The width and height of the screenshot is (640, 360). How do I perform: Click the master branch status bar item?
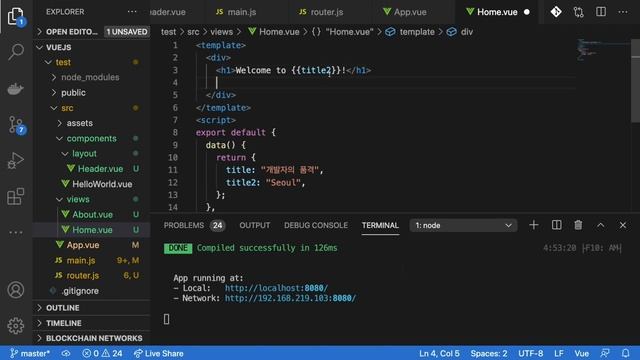[x=30, y=353]
